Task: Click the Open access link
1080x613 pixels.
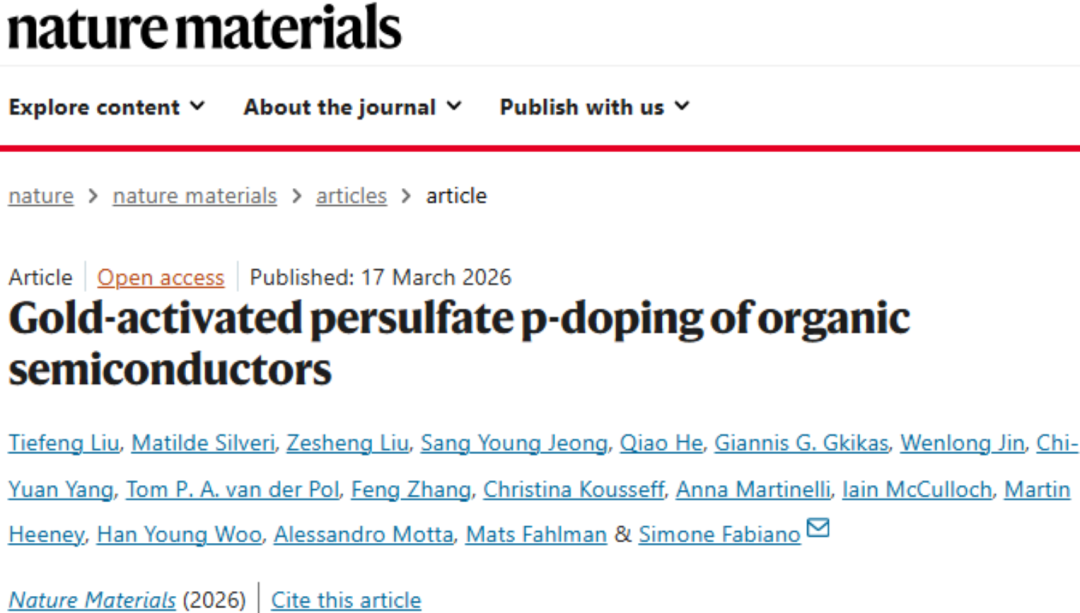Action: point(160,277)
